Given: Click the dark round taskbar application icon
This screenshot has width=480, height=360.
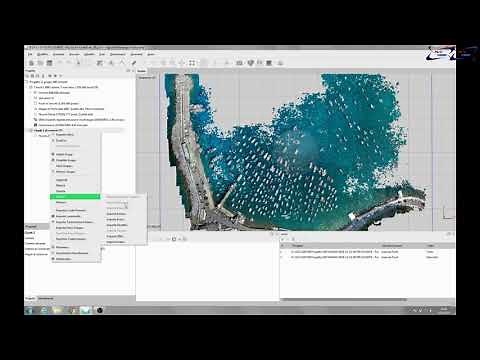Looking at the screenshot, I should 100,310.
